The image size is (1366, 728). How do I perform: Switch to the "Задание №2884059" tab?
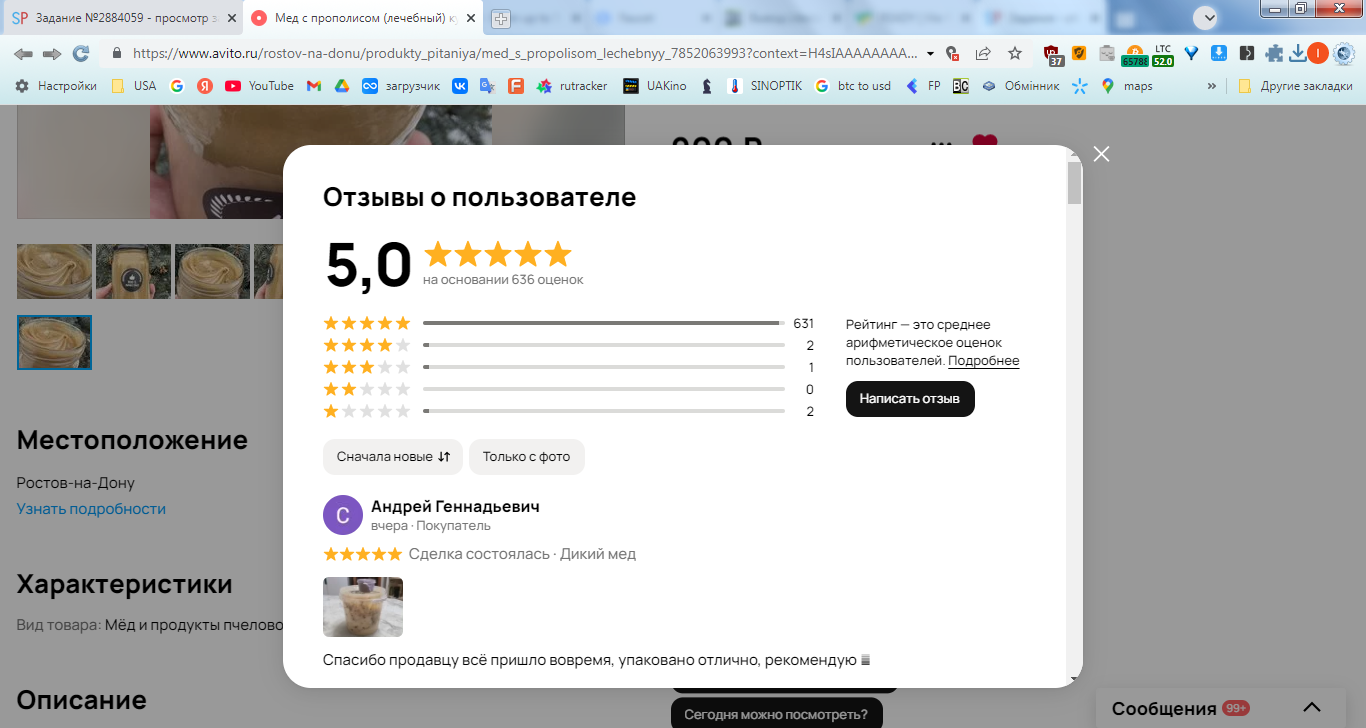(122, 18)
